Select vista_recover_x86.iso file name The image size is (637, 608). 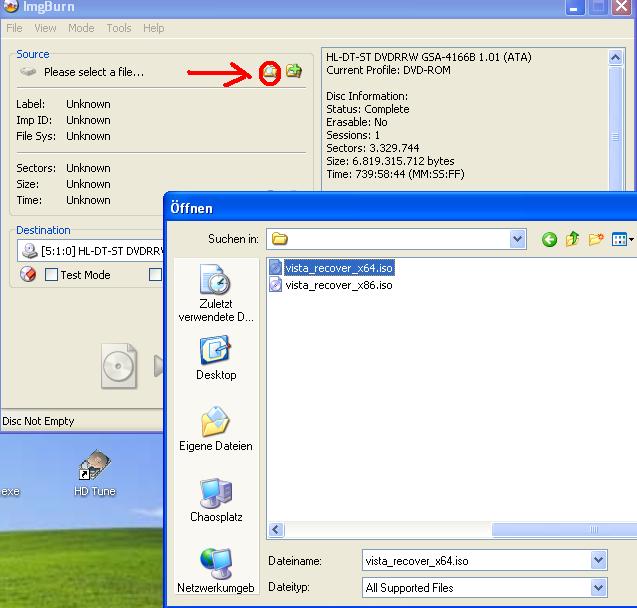(339, 285)
